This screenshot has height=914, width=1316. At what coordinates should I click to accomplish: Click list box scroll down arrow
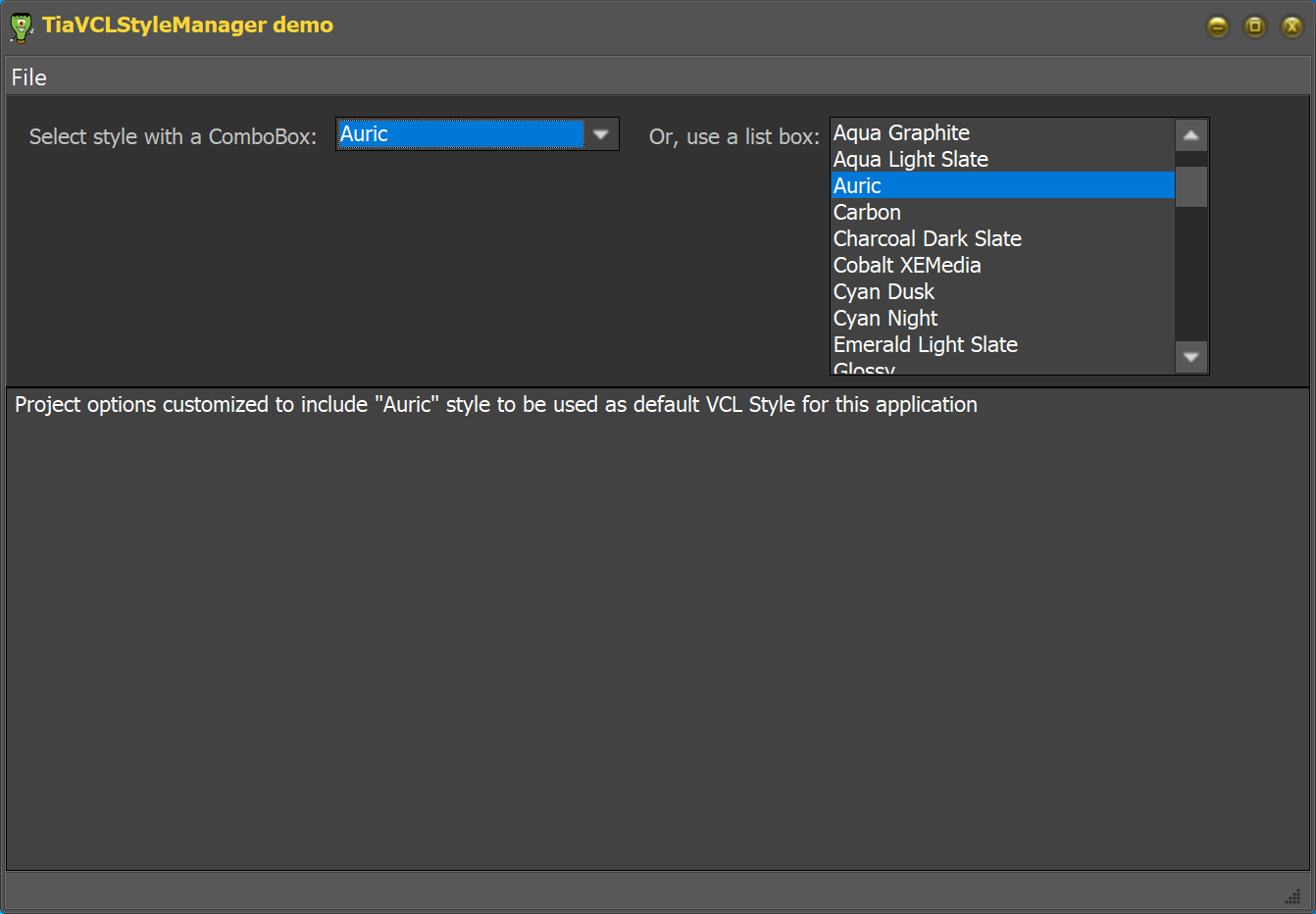1190,357
